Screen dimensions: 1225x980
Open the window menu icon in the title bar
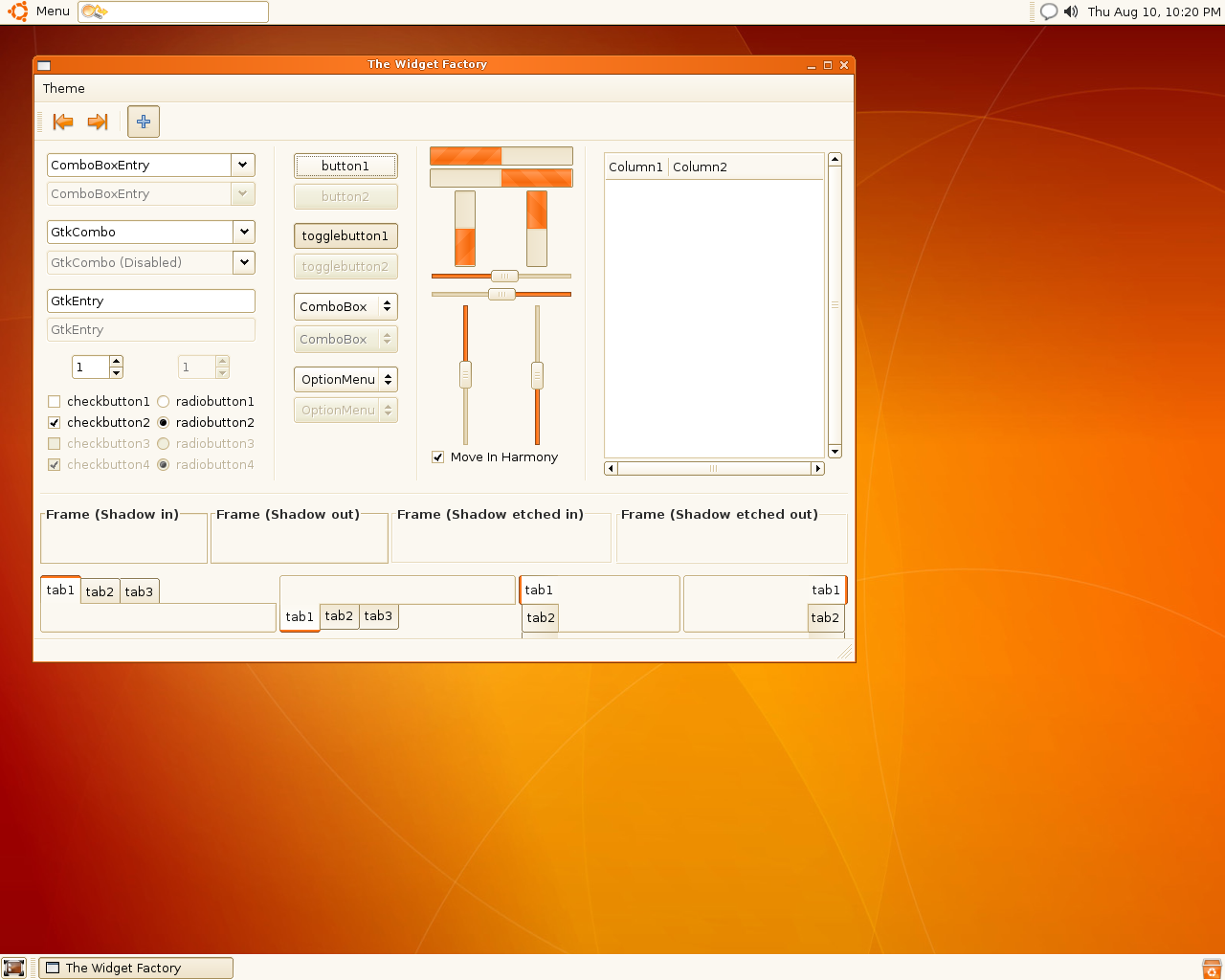click(44, 65)
